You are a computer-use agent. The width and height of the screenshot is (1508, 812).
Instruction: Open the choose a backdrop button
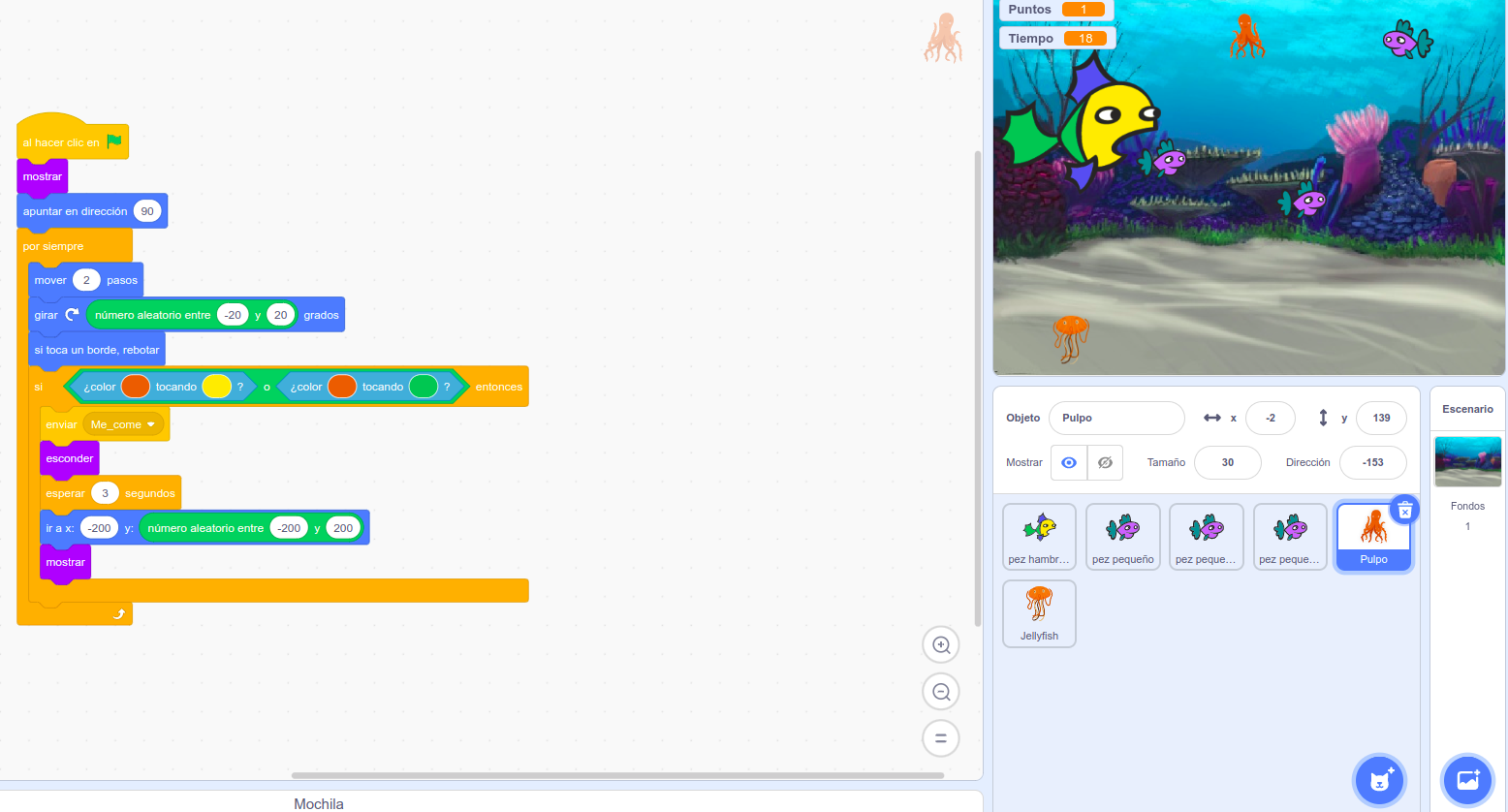pos(1467,779)
